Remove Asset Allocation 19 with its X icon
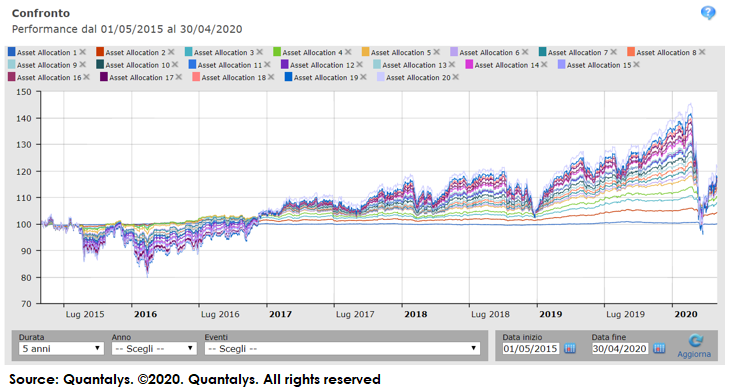The width and height of the screenshot is (730, 392). tap(363, 77)
